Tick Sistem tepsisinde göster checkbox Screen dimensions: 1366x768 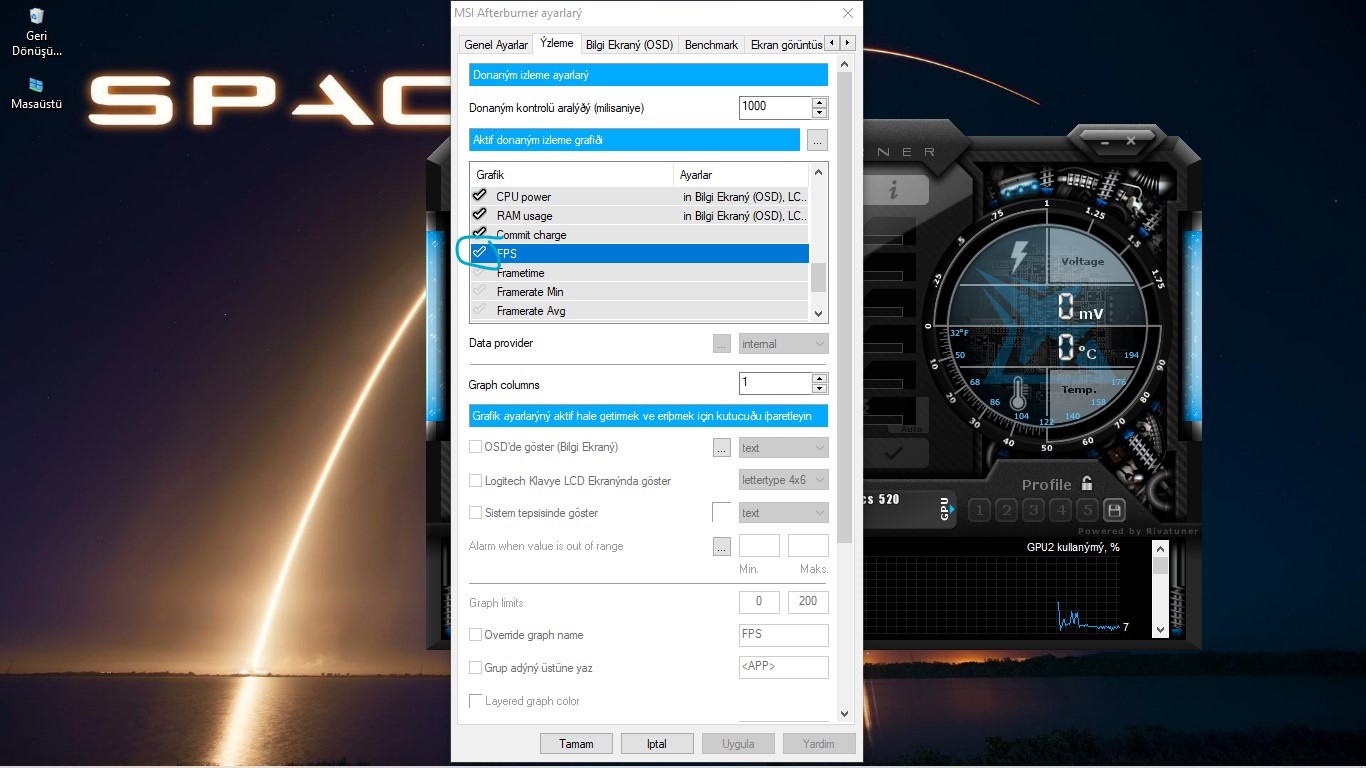tap(476, 513)
